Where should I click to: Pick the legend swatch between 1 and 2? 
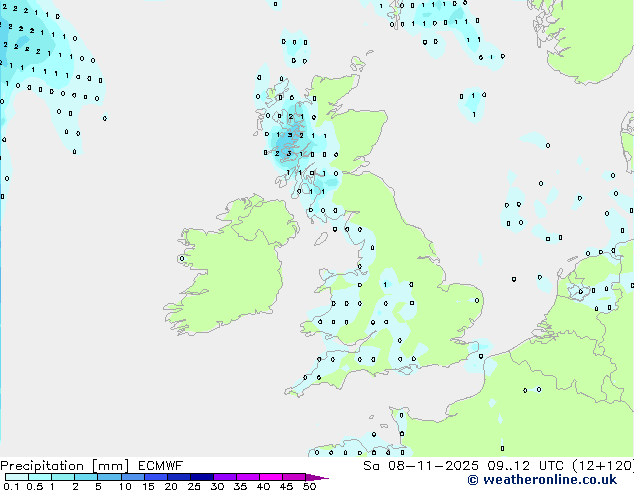63,478
